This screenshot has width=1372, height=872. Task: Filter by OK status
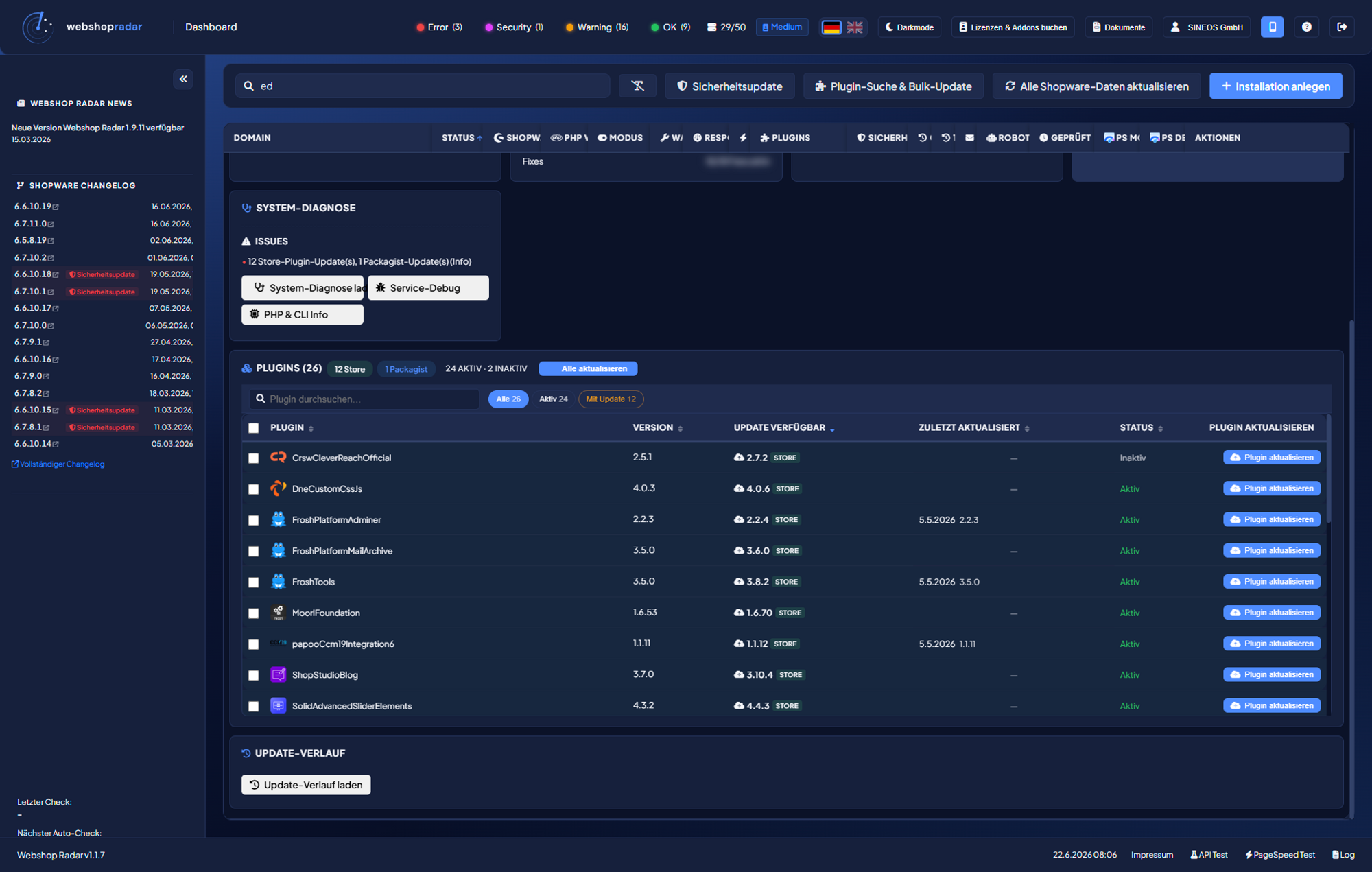670,27
